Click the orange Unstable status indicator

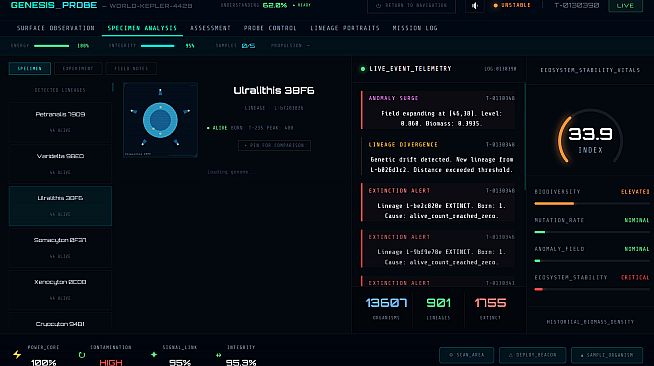(512, 5)
